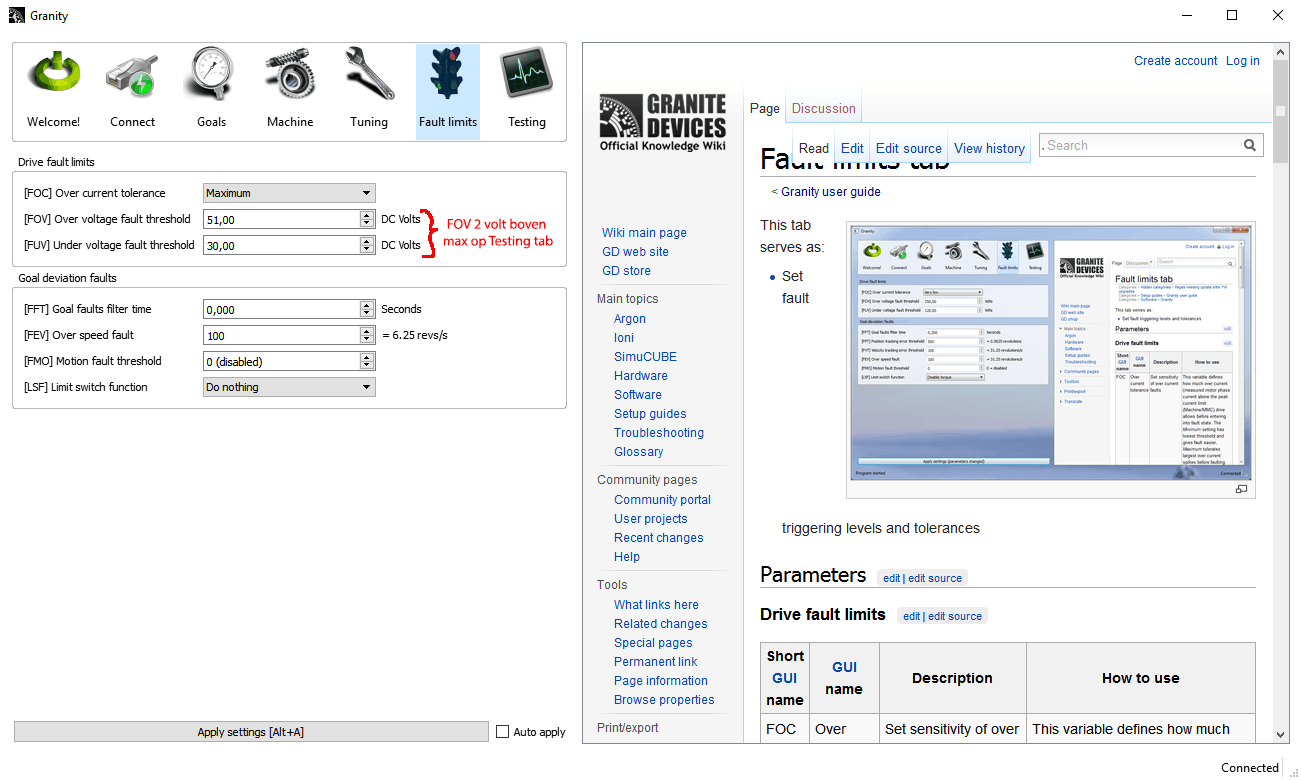Open the View history tab
Screen dimensions: 1302x780
[990, 149]
